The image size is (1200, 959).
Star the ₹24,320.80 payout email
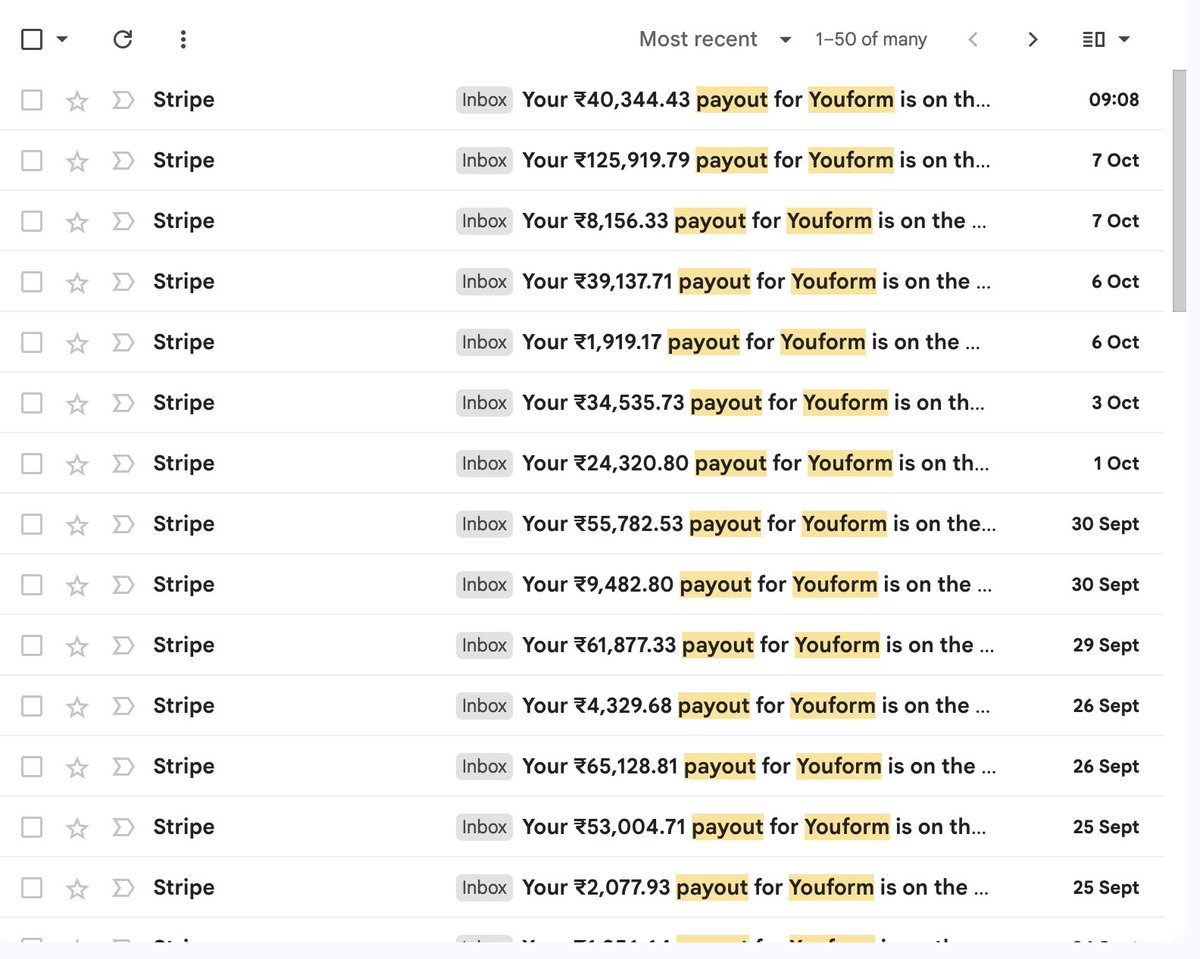point(77,464)
